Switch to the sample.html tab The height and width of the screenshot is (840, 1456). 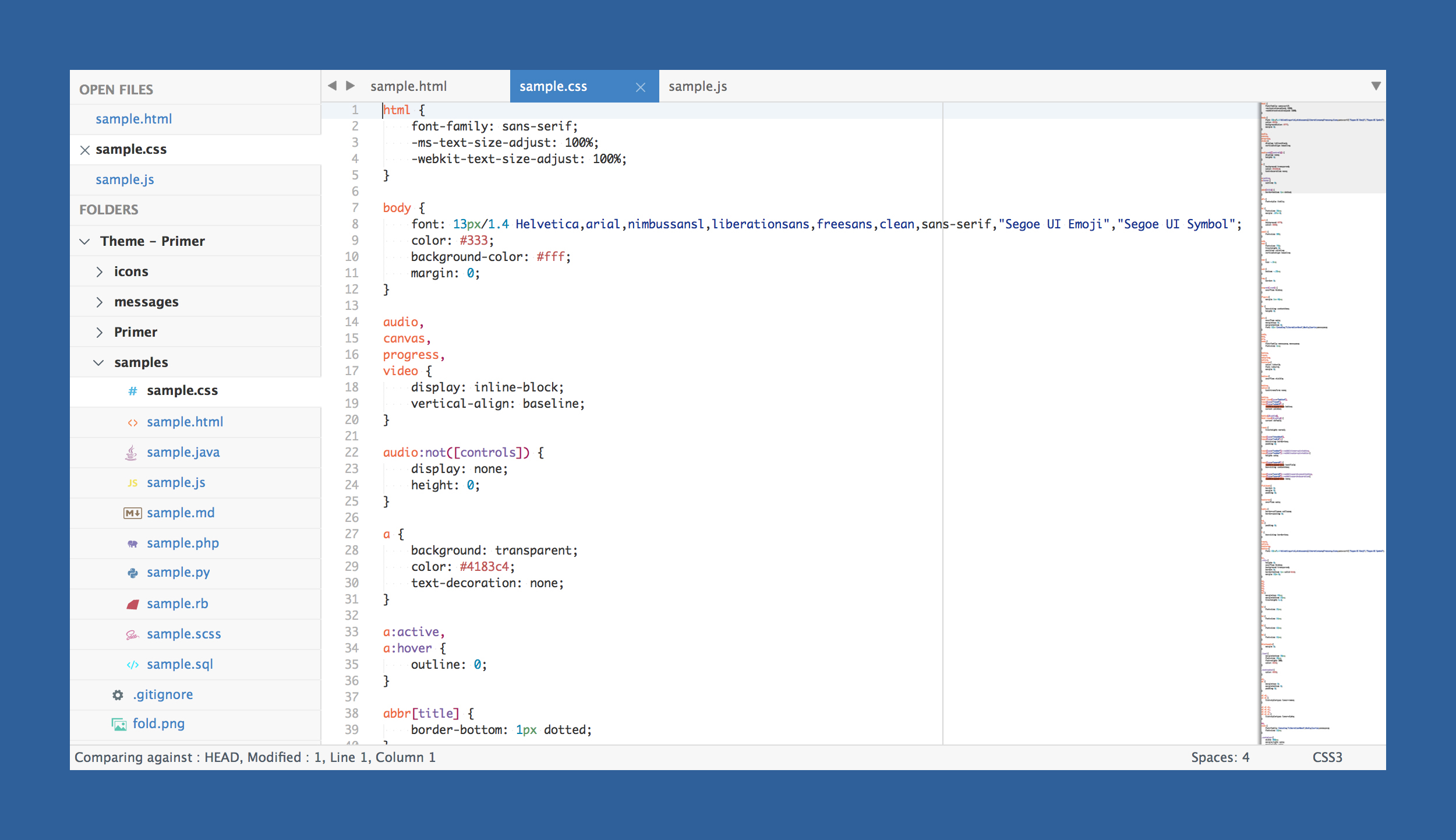tap(406, 85)
